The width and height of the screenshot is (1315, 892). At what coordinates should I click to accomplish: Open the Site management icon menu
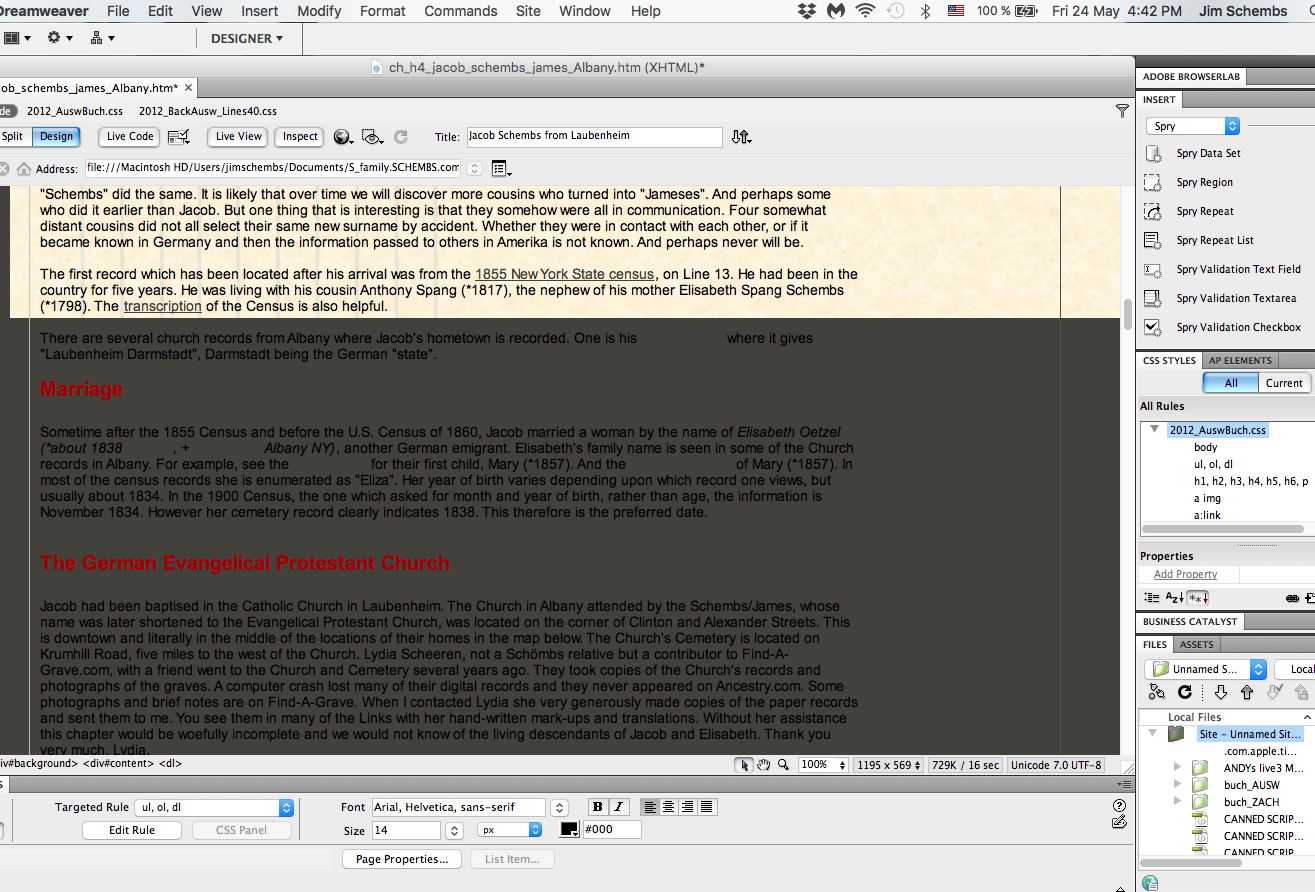[x=102, y=38]
